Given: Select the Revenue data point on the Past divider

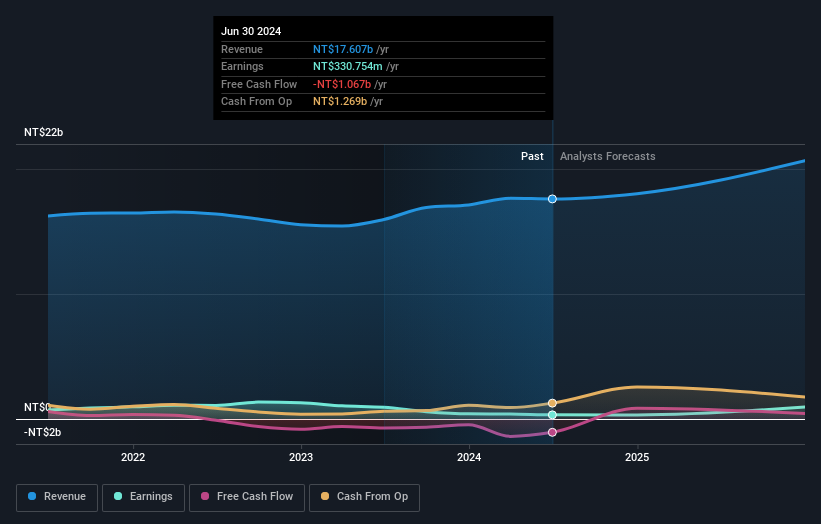Looking at the screenshot, I should [552, 199].
